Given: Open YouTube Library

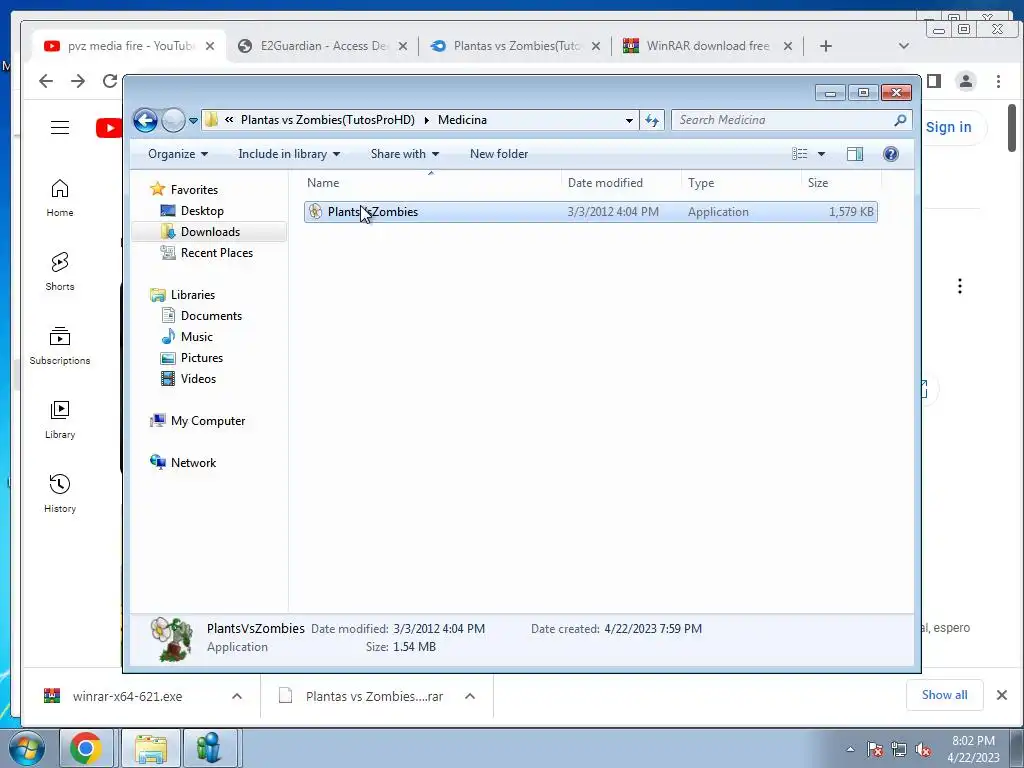Looking at the screenshot, I should coord(60,420).
